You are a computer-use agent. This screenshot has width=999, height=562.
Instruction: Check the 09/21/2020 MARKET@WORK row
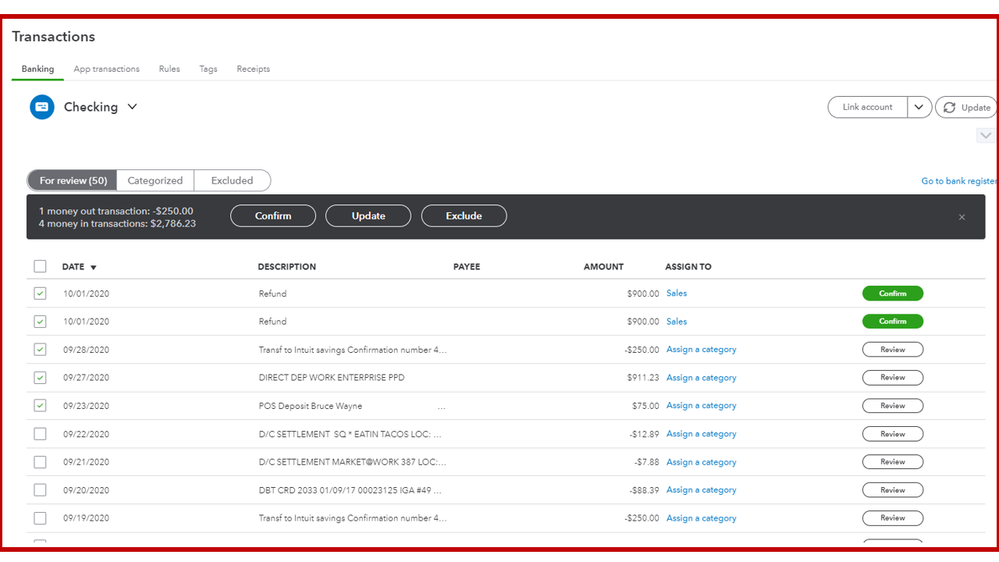click(x=40, y=462)
